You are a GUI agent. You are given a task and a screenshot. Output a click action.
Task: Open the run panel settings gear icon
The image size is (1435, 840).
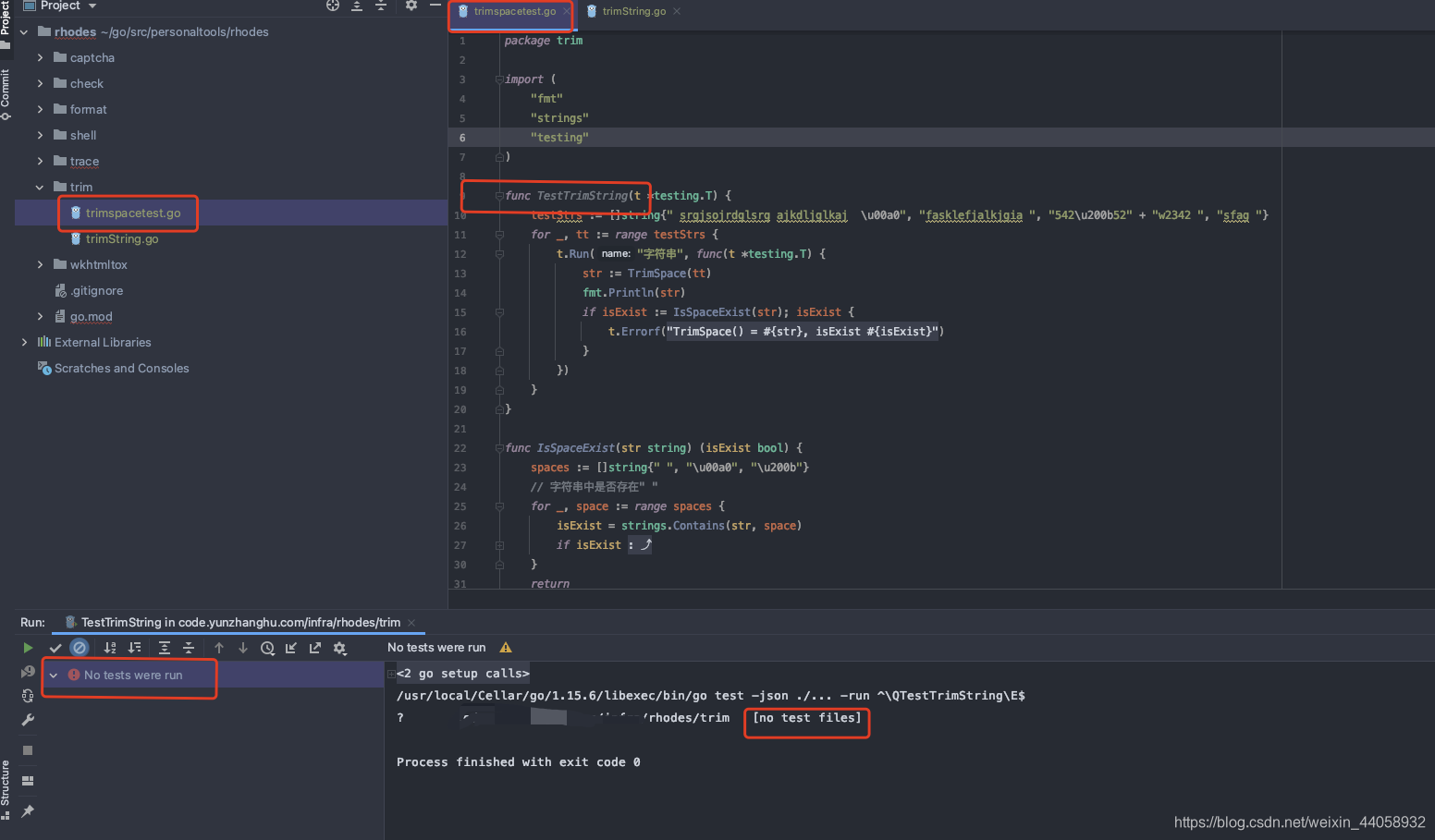click(x=340, y=647)
